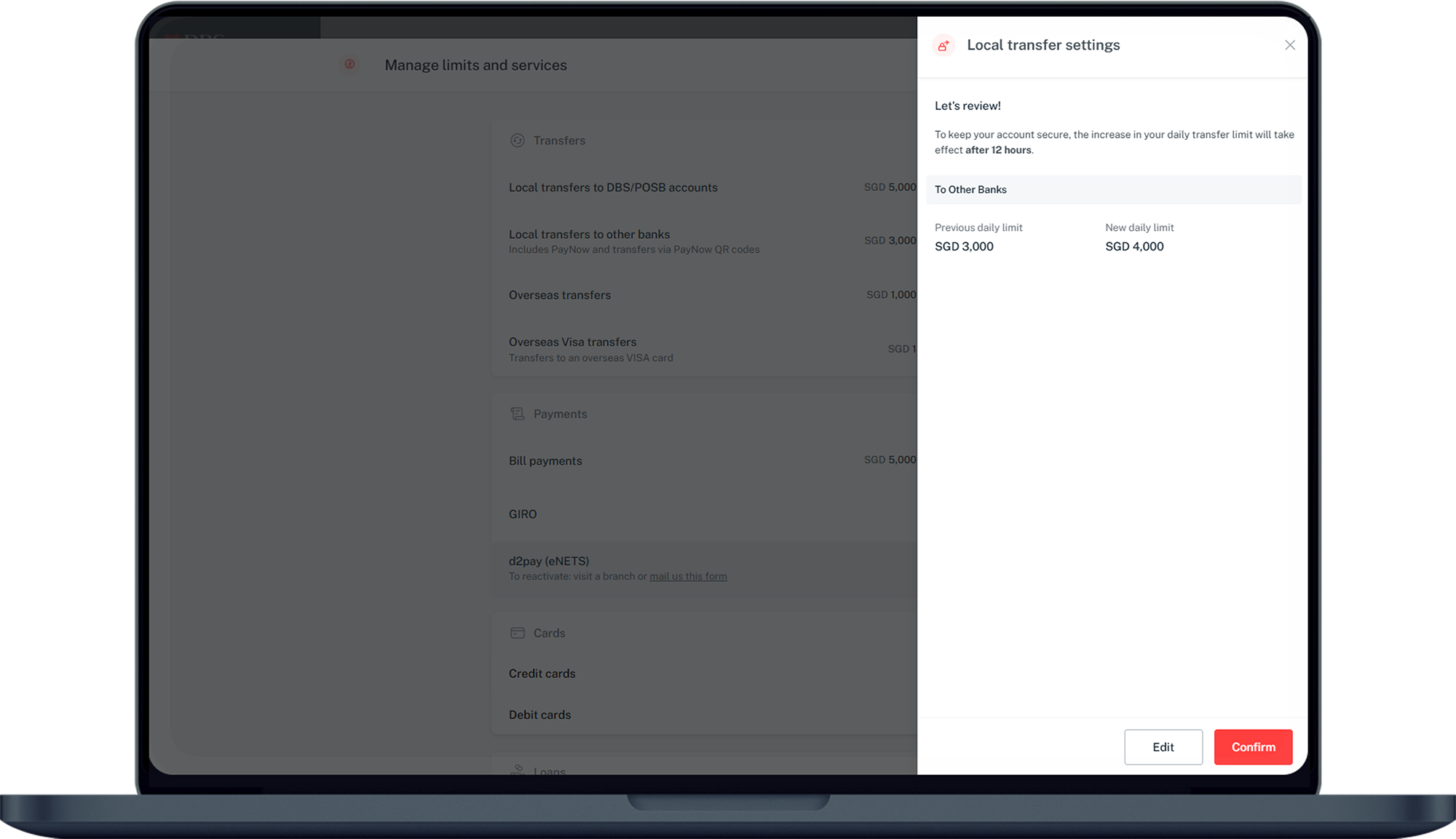This screenshot has width=1456, height=839.
Task: Open the GIRO payments row
Action: (523, 514)
